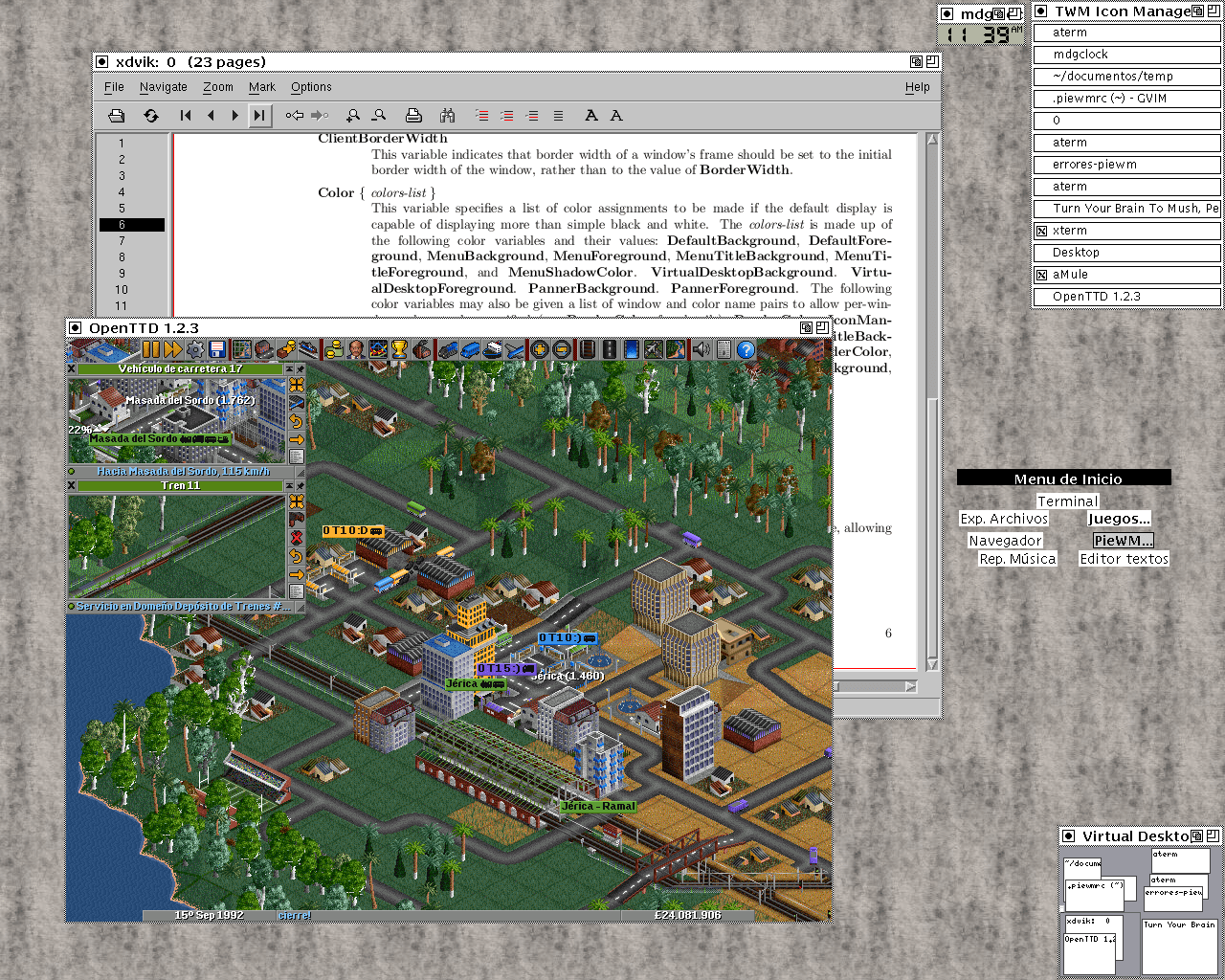Go to first page in xdvik
Screen dimensions: 1225x980
click(186, 116)
